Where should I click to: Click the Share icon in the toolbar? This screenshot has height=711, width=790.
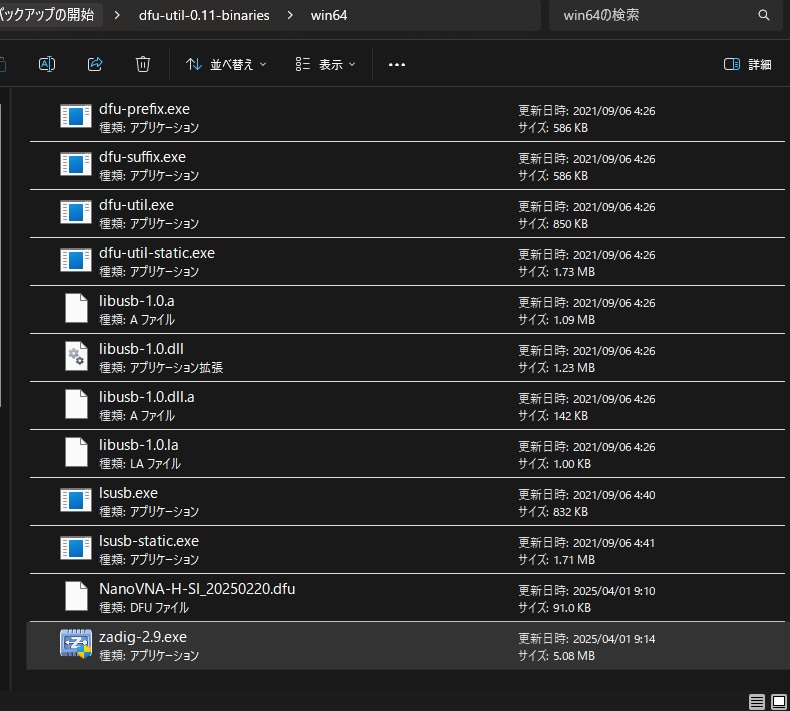tap(95, 64)
